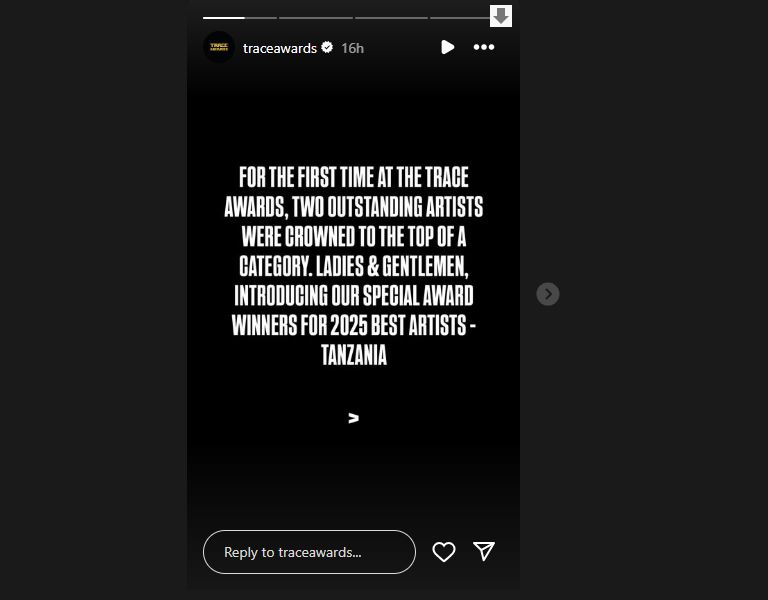Click the word TANZANIA in the story
The height and width of the screenshot is (600, 768).
[354, 355]
